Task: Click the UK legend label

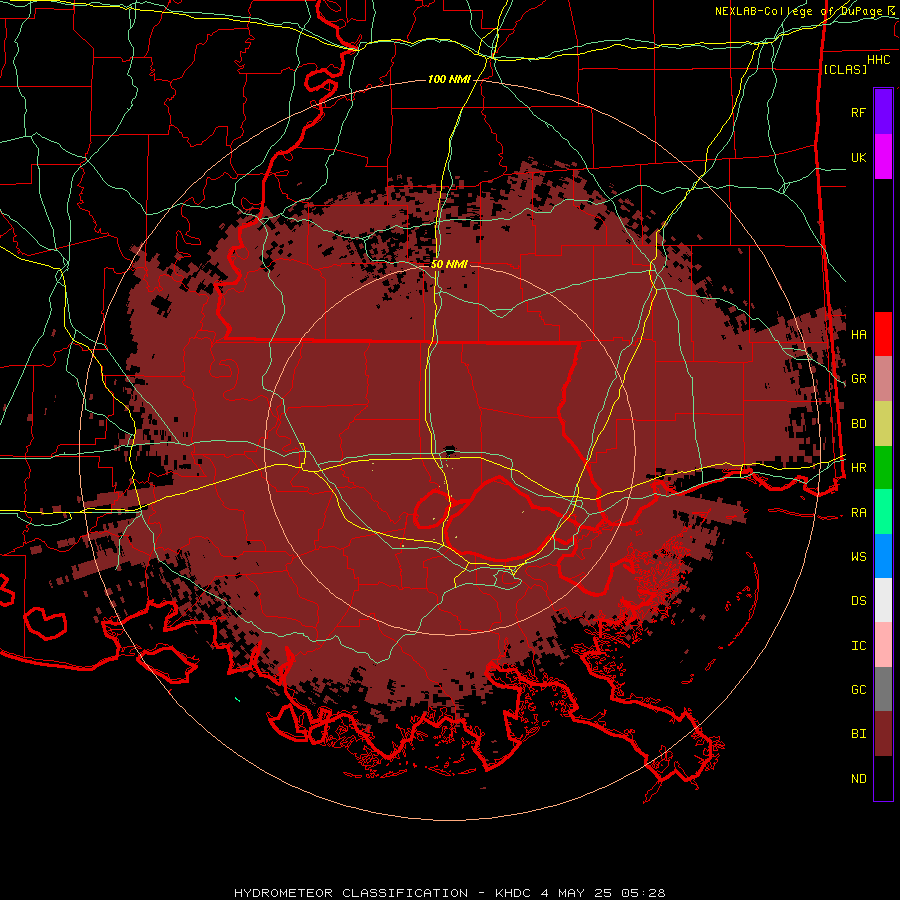Action: coord(859,157)
